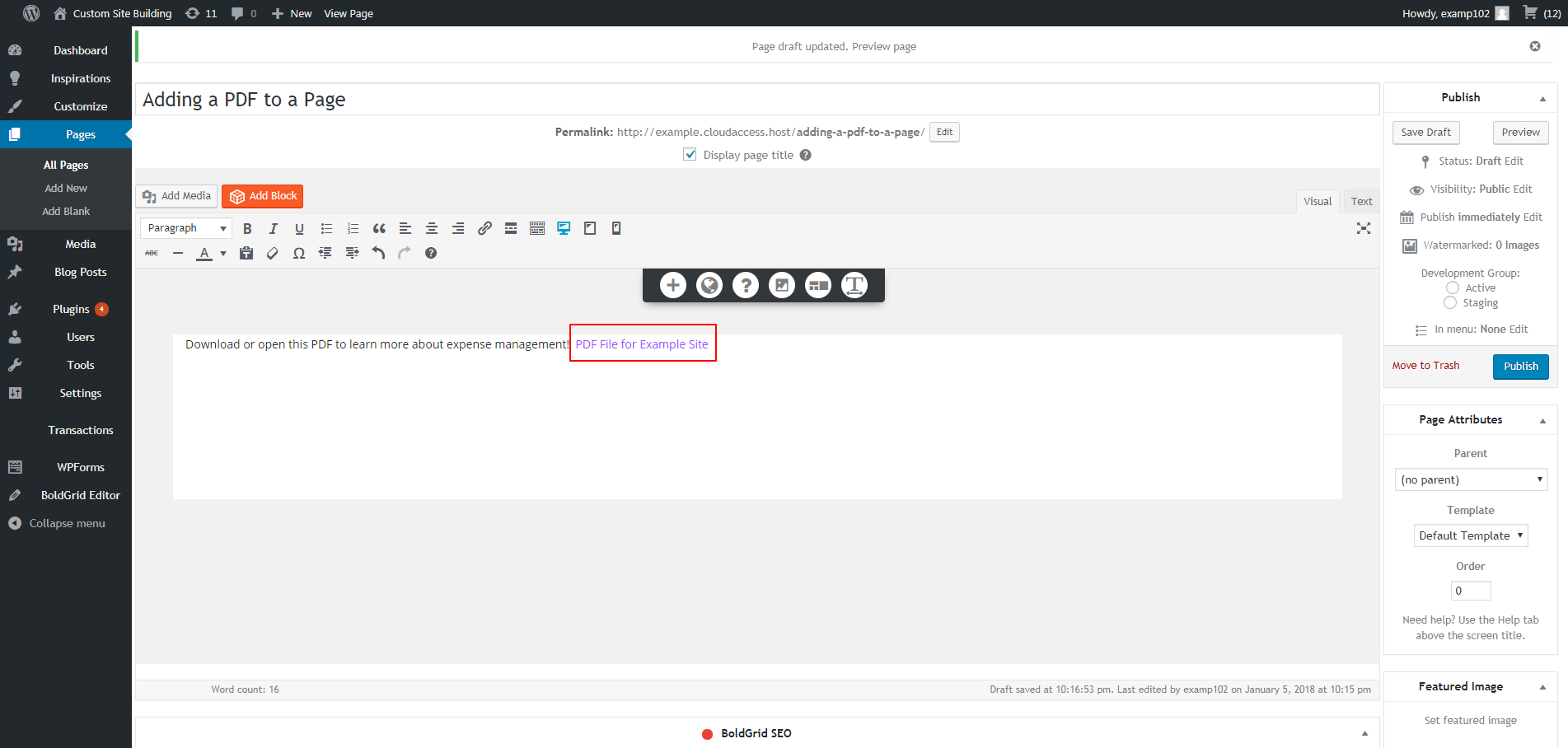The image size is (1568, 748).
Task: Enter distraction-free fullscreen mode
Action: 1364,228
